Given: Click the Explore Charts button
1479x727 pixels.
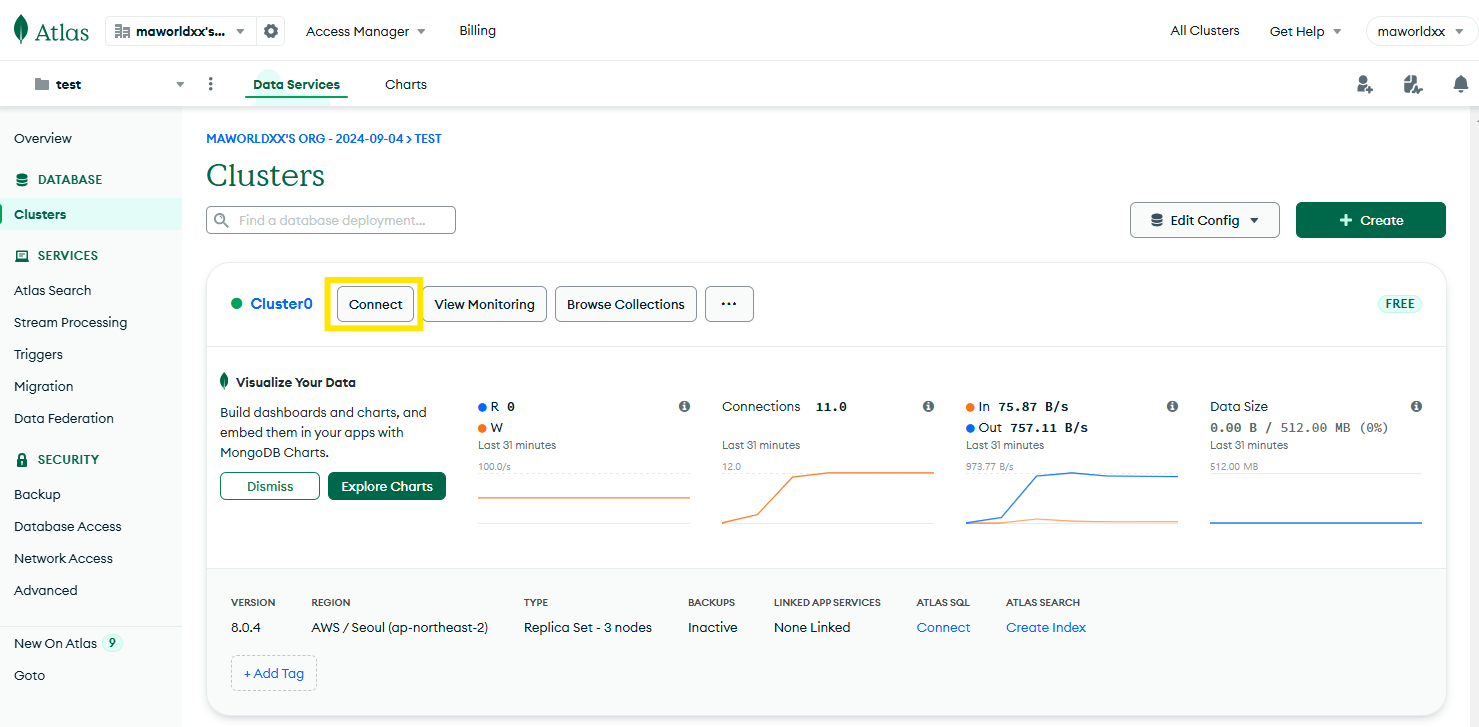Looking at the screenshot, I should pos(387,486).
